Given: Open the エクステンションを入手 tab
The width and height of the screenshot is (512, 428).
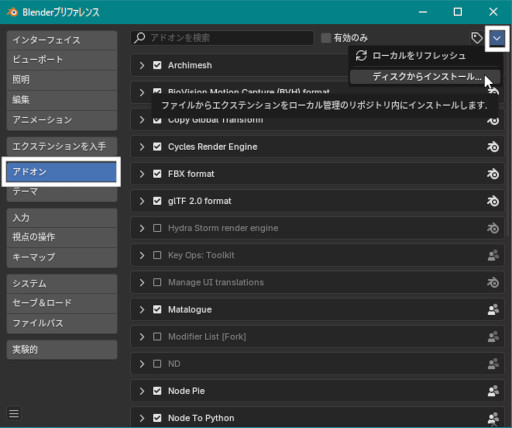Looking at the screenshot, I should click(x=62, y=146).
